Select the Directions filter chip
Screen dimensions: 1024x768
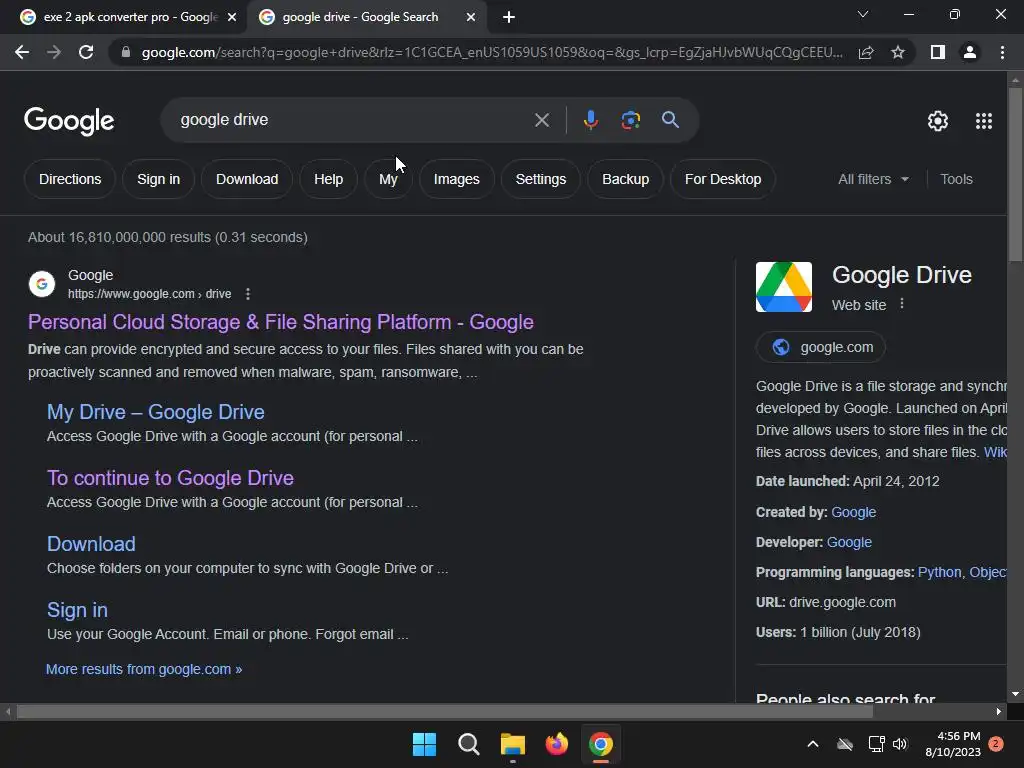point(70,179)
